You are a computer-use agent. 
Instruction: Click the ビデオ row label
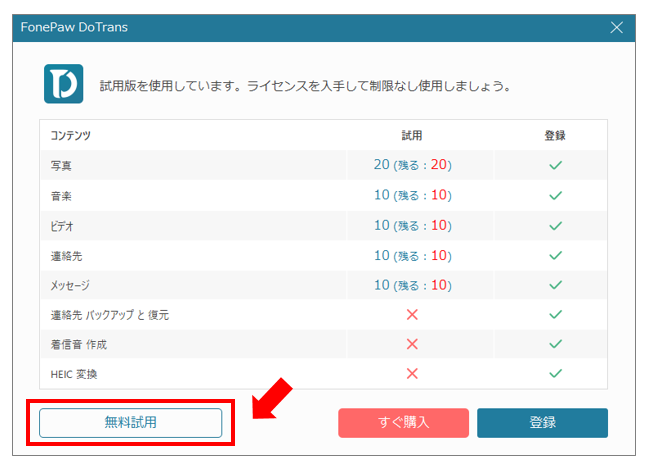pos(62,226)
